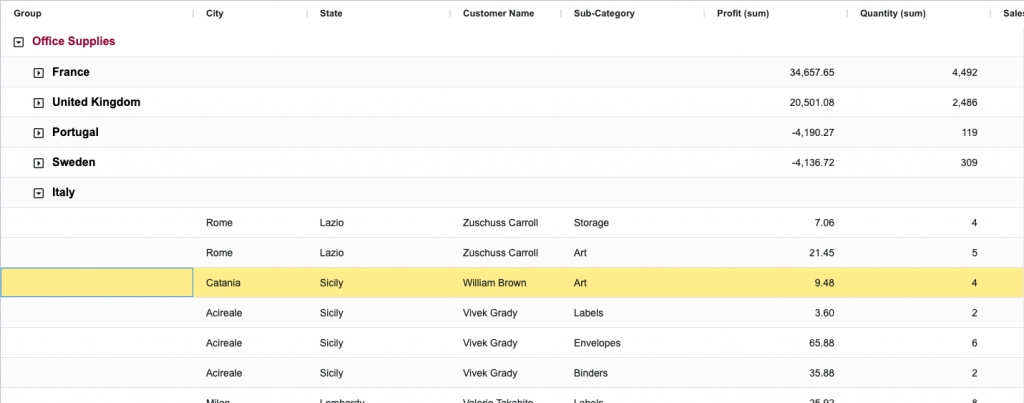Click Portugal's profit value -4,190.27
1024x403 pixels.
[x=812, y=133]
